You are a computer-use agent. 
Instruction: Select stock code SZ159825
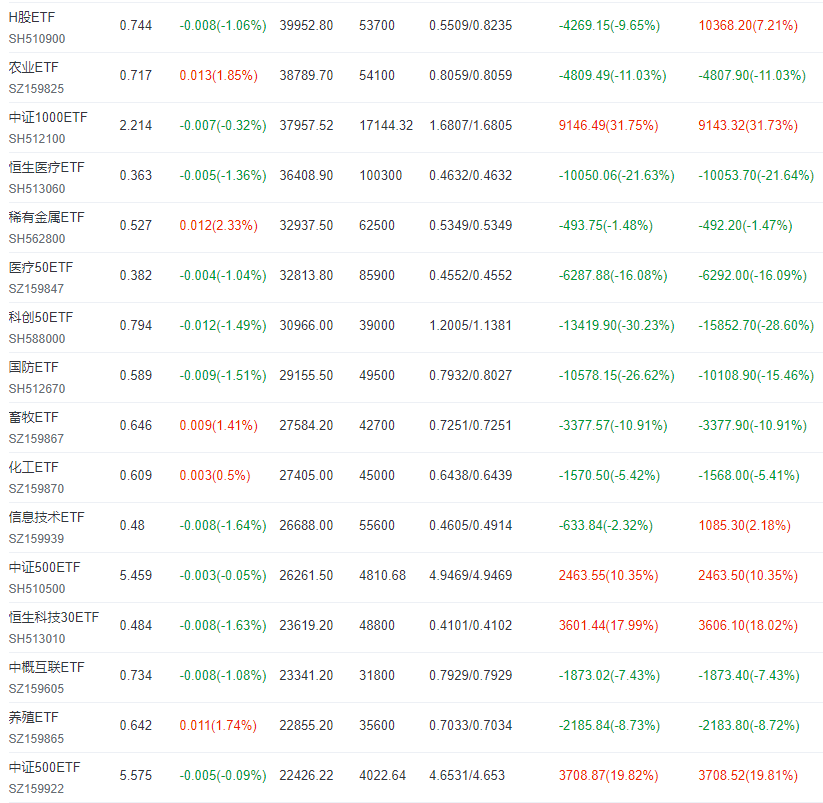point(36,89)
